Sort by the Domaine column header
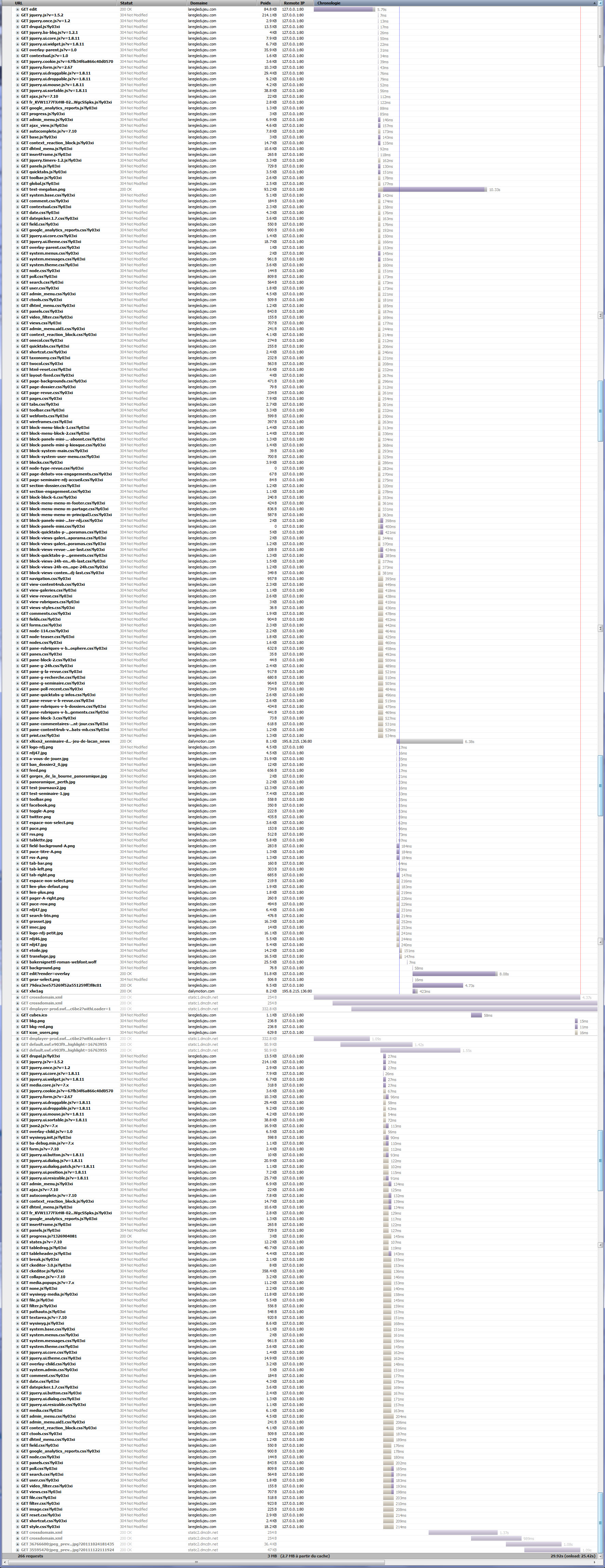605x1568 pixels. (221, 3)
